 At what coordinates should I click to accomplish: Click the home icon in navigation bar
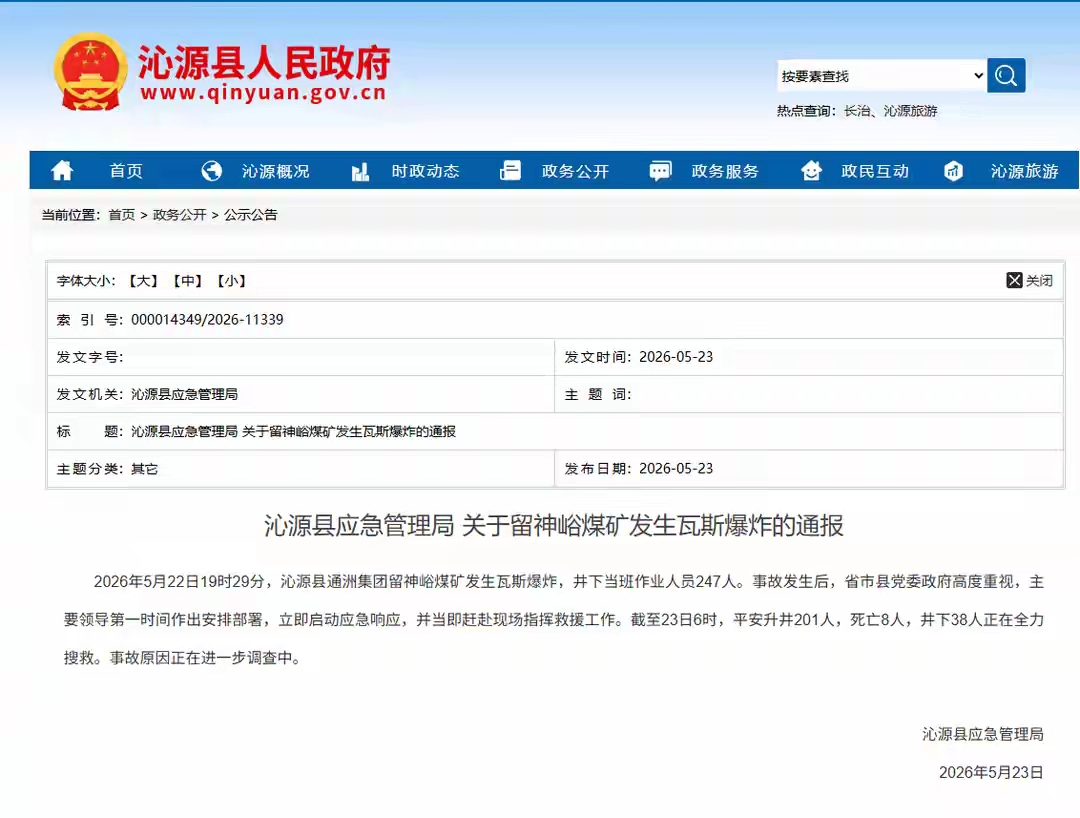pos(62,170)
